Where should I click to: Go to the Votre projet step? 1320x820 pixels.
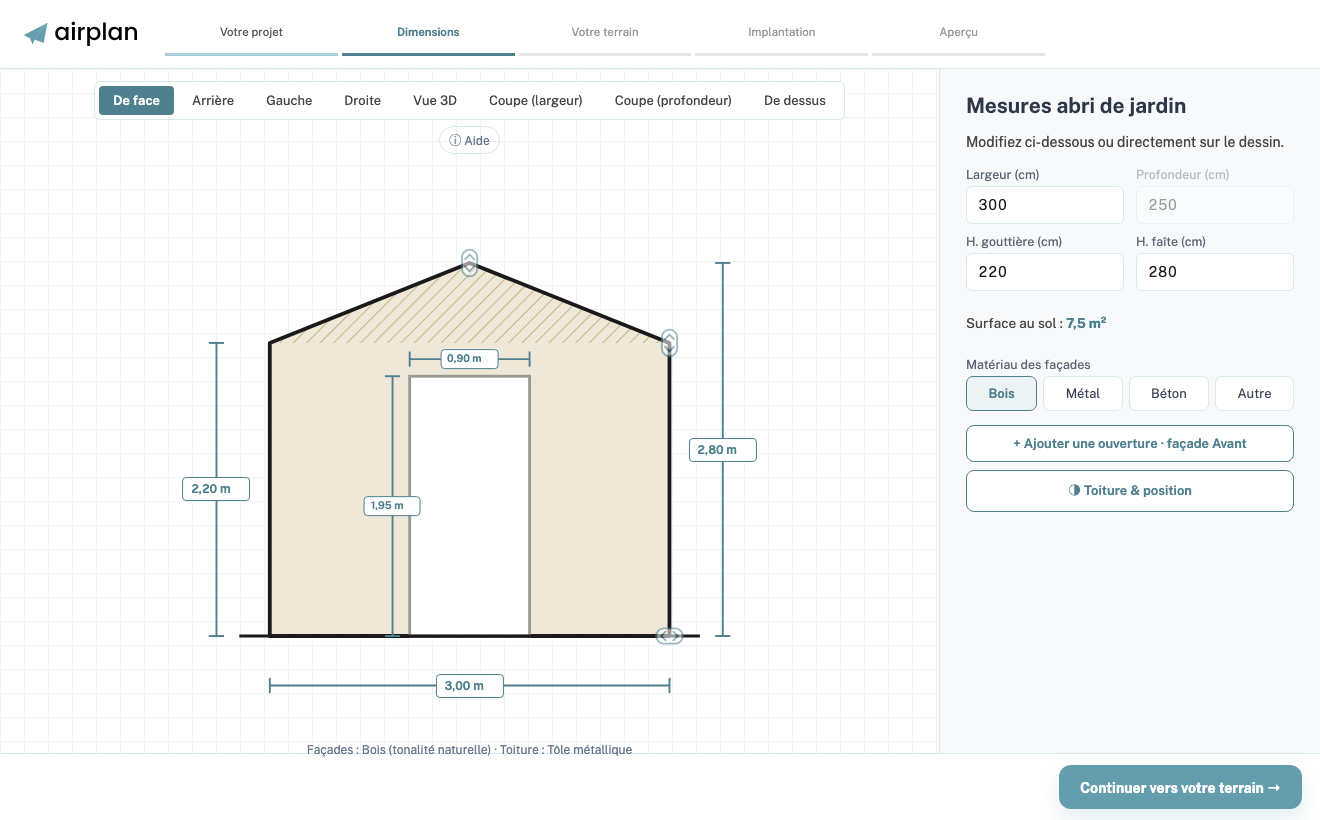click(251, 33)
